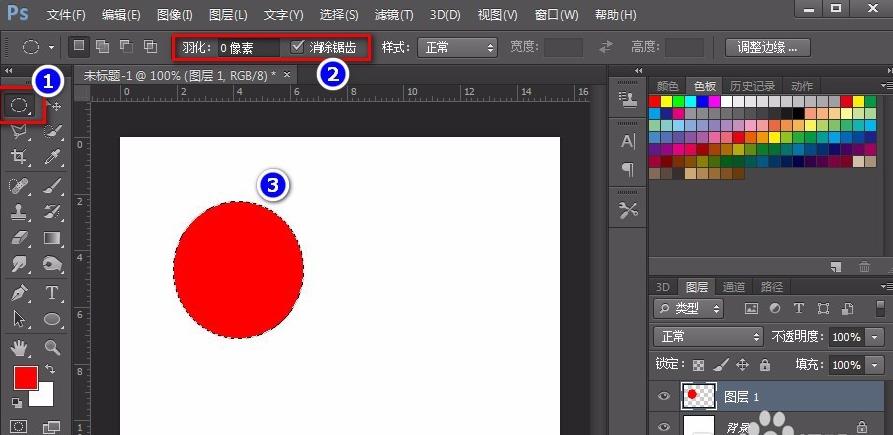The width and height of the screenshot is (893, 435).
Task: Expand the toolbox double-arrow
Action: click(x=9, y=71)
